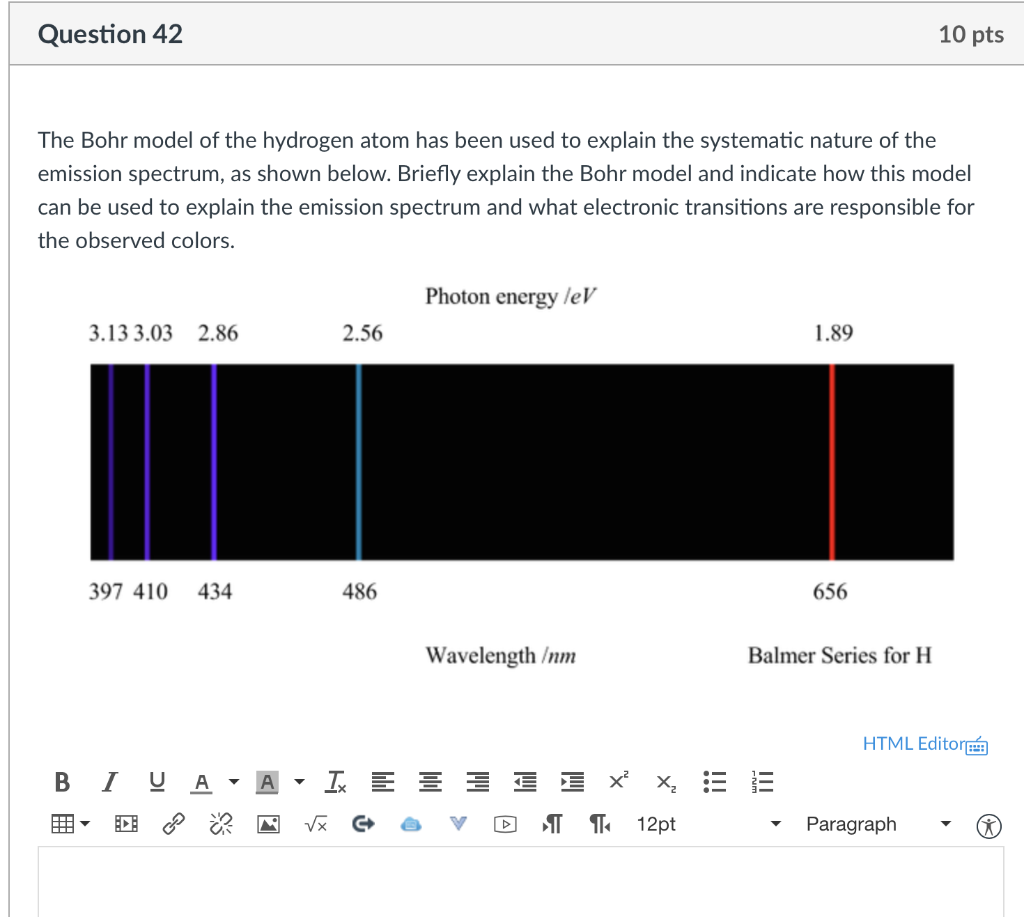Click the remove link icon

pyautogui.click(x=220, y=824)
